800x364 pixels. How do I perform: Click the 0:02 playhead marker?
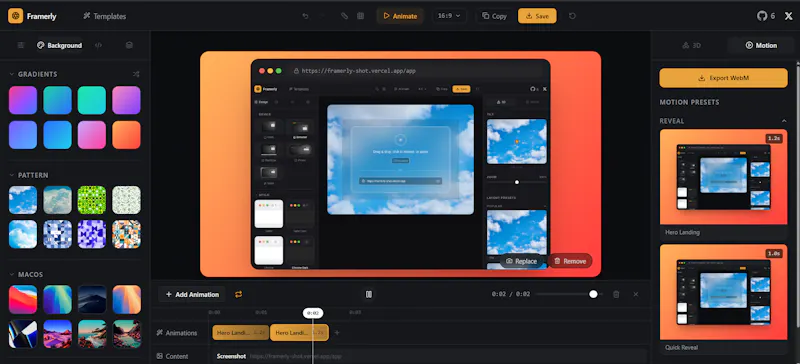[313, 313]
